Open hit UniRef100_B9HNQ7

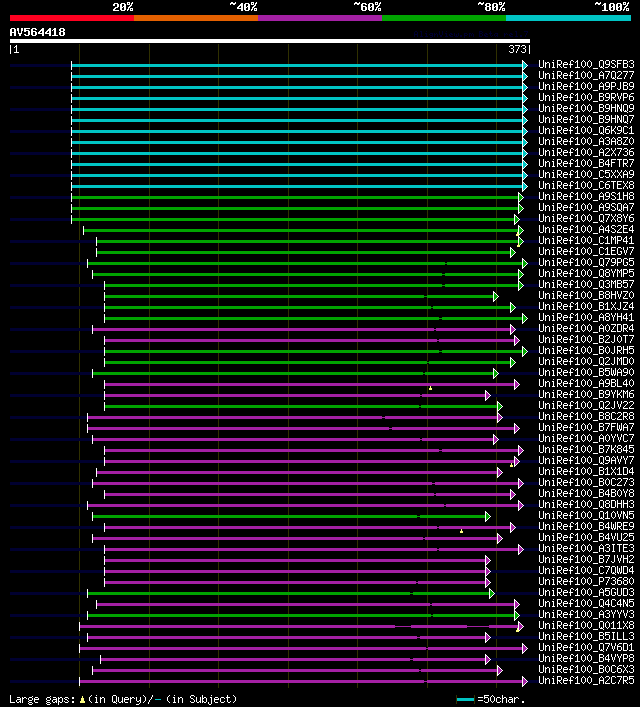click(x=586, y=119)
